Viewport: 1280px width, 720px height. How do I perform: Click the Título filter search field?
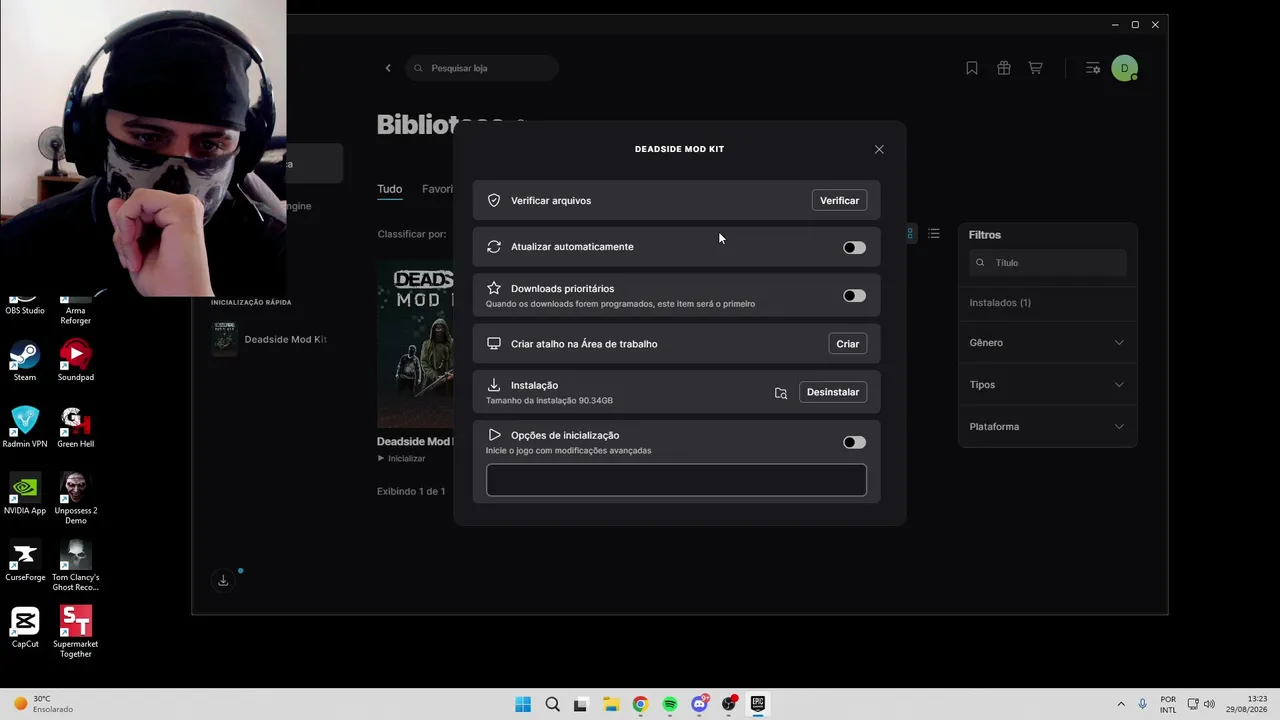1047,263
